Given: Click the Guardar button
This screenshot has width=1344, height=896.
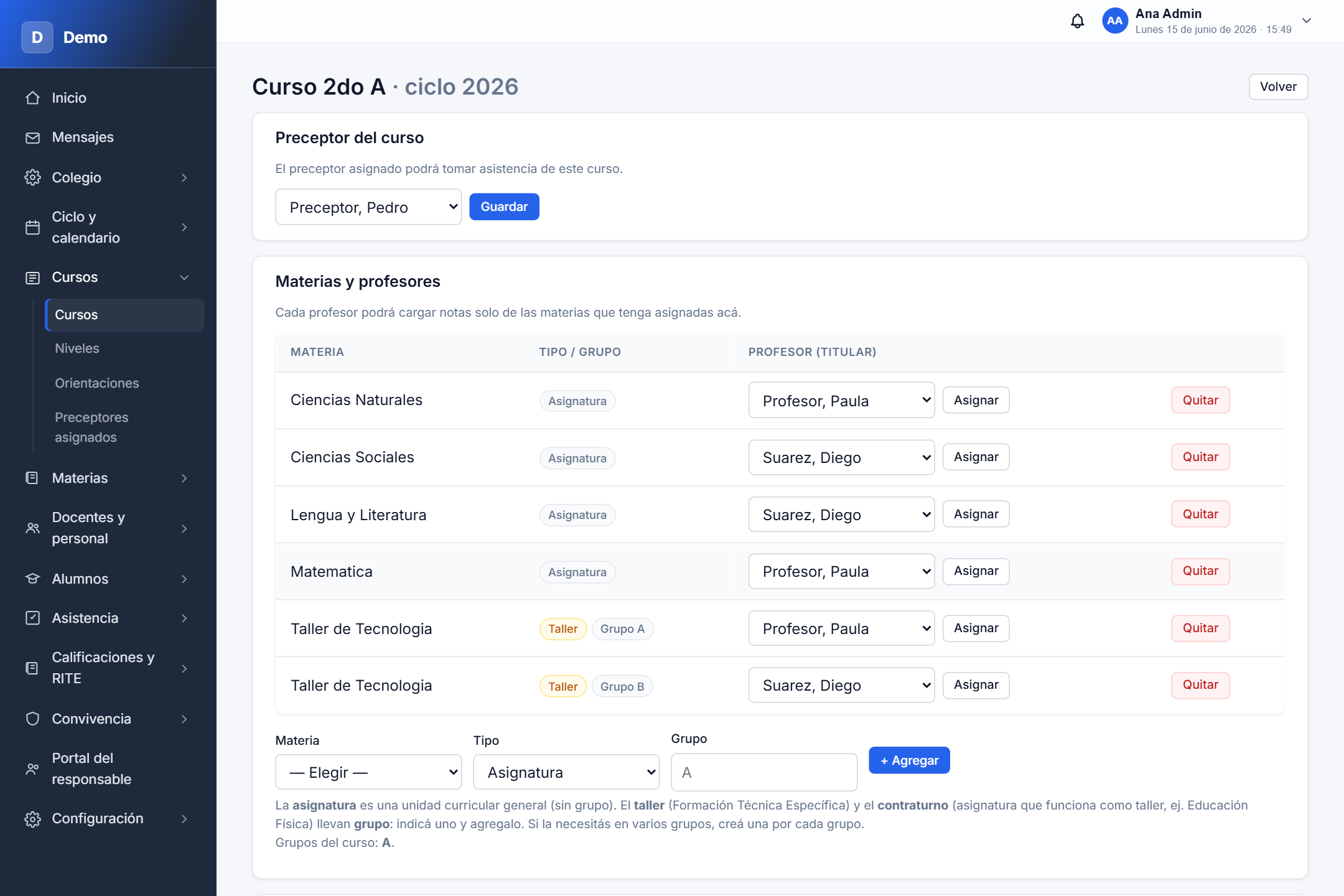Looking at the screenshot, I should click(x=504, y=207).
